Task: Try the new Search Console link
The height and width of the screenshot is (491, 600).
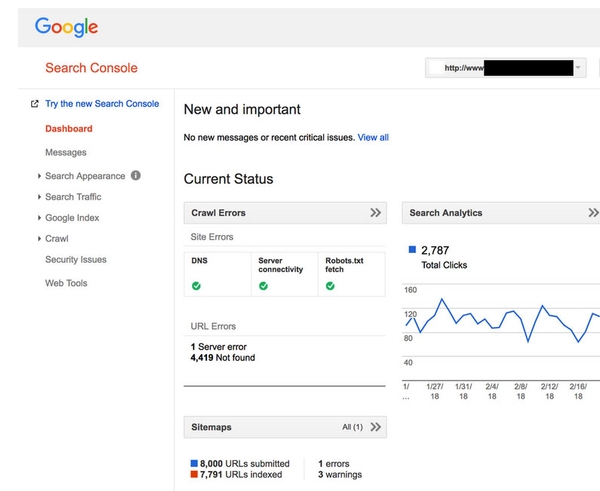Action: [102, 104]
